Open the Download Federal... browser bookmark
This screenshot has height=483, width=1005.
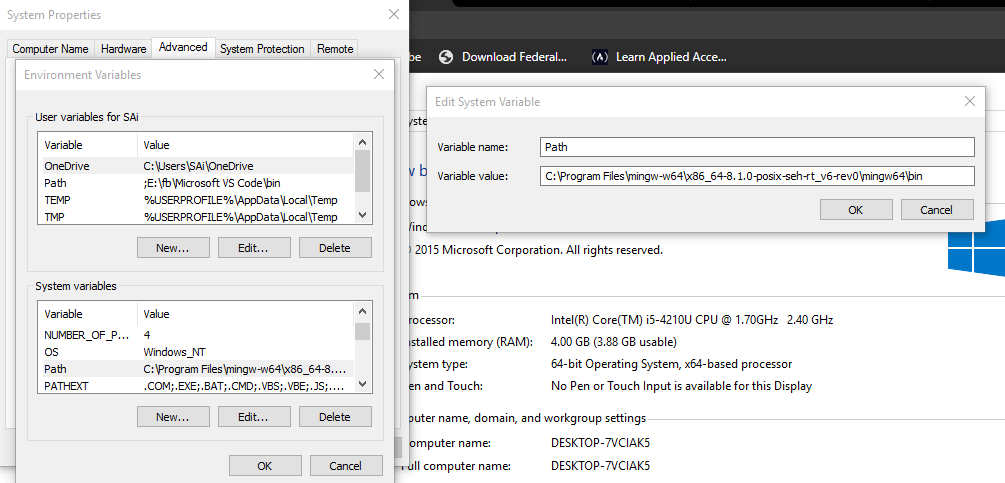pos(503,57)
